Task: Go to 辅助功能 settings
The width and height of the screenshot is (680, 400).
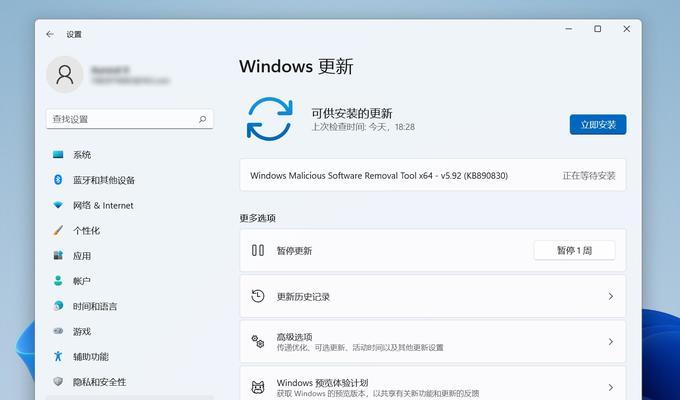Action: [x=129, y=357]
